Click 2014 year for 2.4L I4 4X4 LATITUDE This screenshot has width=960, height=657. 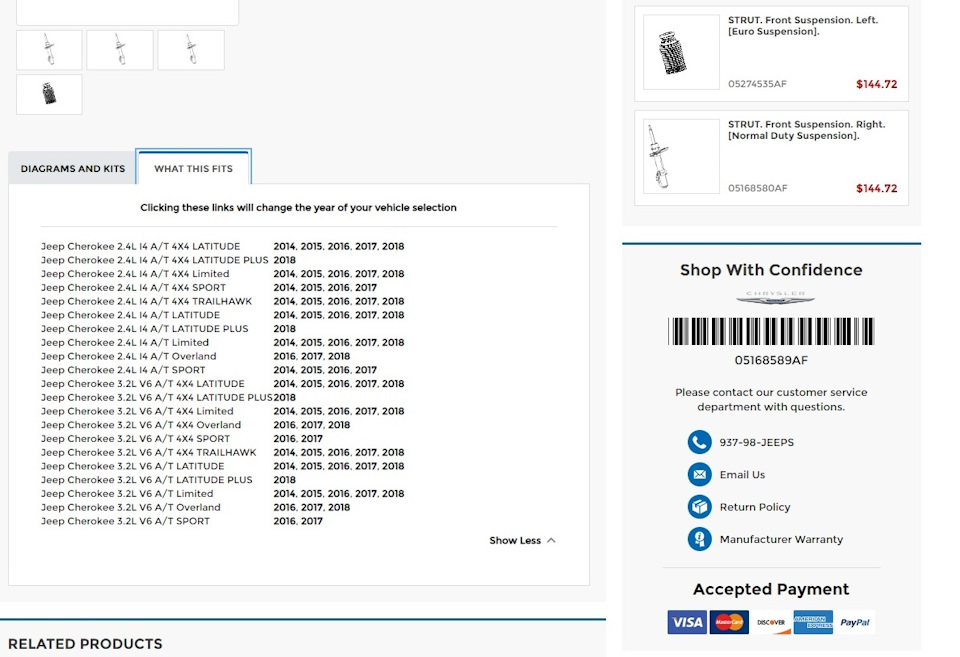(x=285, y=246)
